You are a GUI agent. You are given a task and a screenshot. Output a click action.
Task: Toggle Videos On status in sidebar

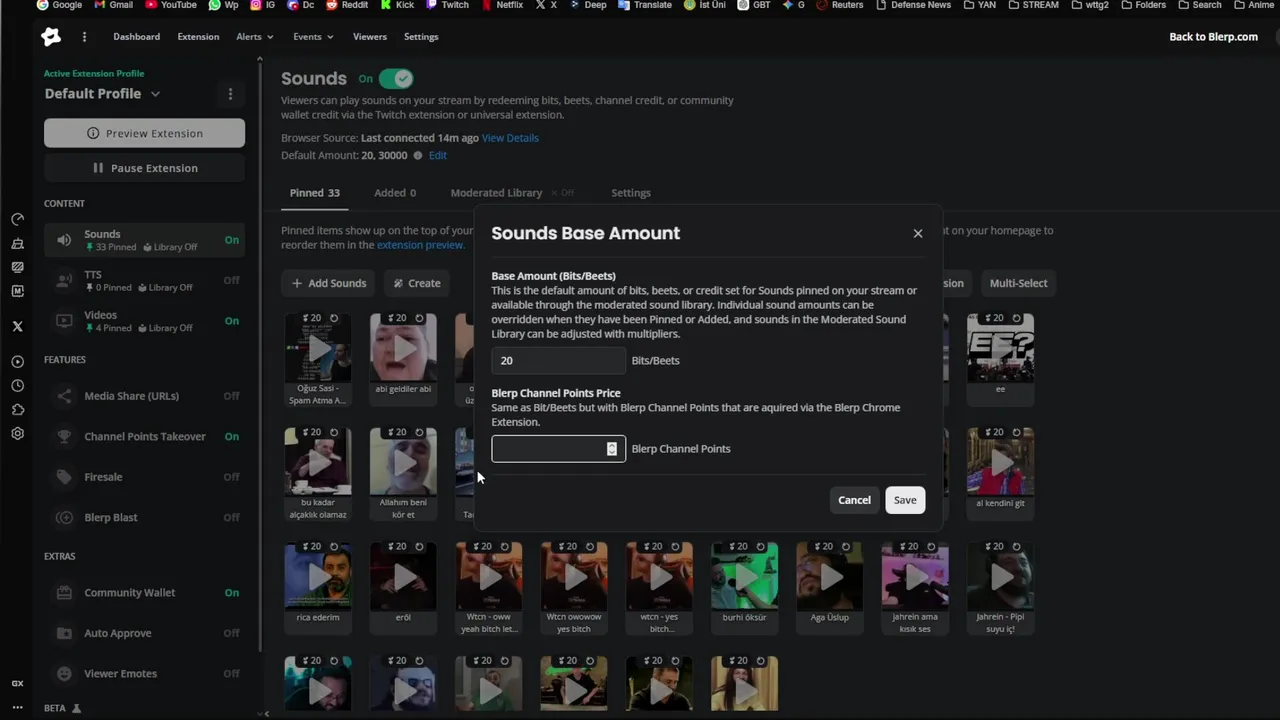231,321
